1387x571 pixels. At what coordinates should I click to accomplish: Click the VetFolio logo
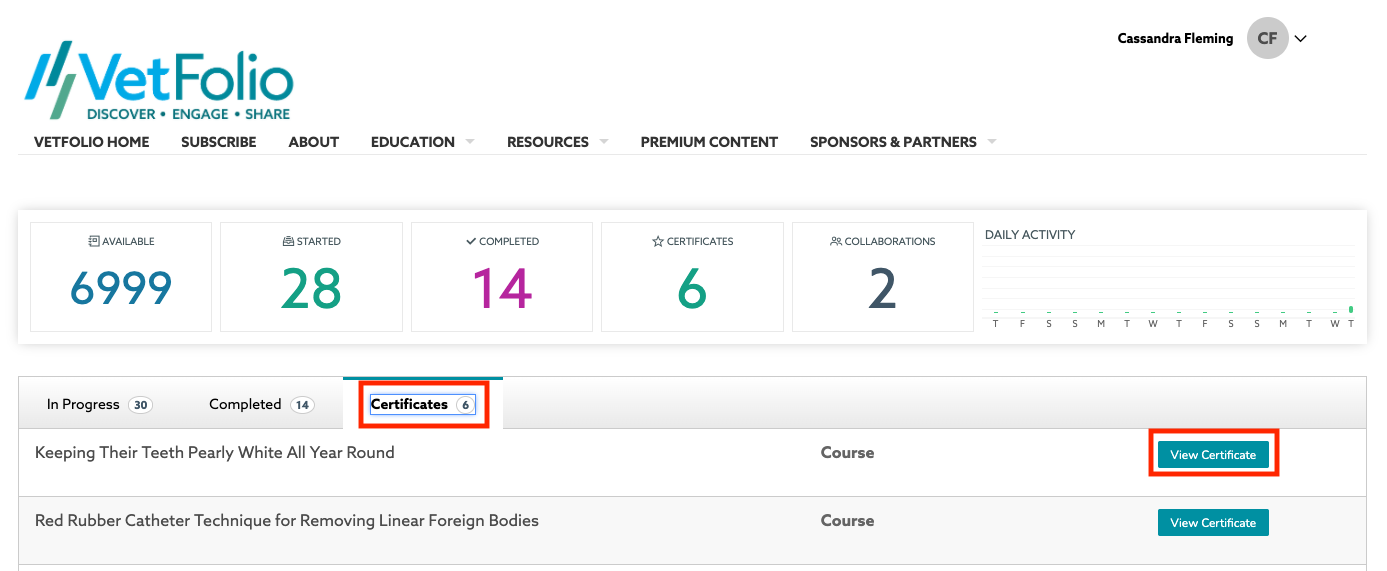pyautogui.click(x=159, y=81)
